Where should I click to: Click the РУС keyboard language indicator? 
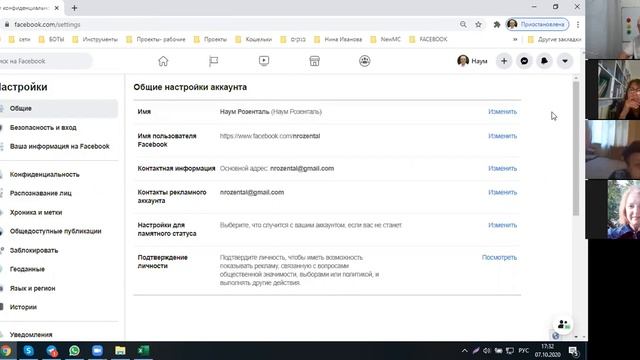pyautogui.click(x=524, y=351)
